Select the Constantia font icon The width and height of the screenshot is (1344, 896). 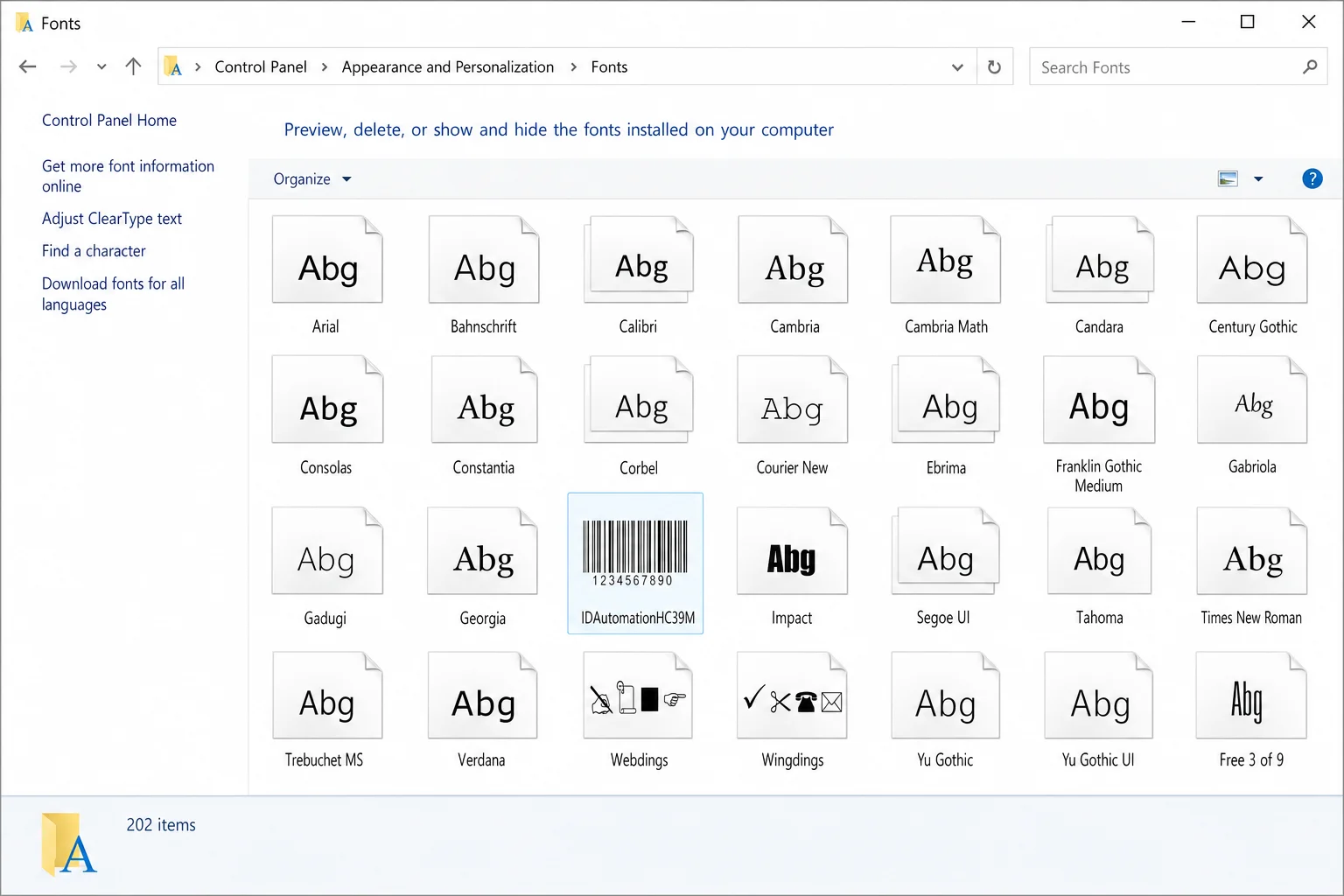point(484,400)
